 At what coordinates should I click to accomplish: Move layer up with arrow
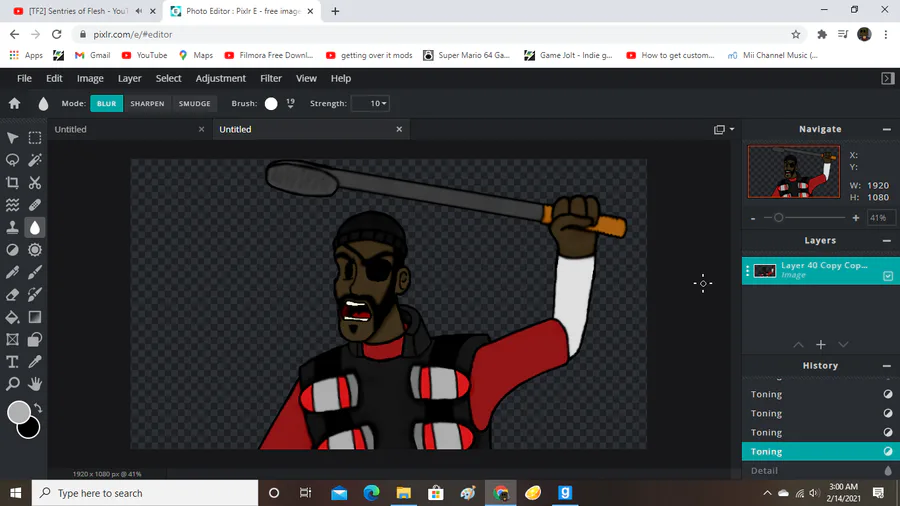pyautogui.click(x=798, y=344)
